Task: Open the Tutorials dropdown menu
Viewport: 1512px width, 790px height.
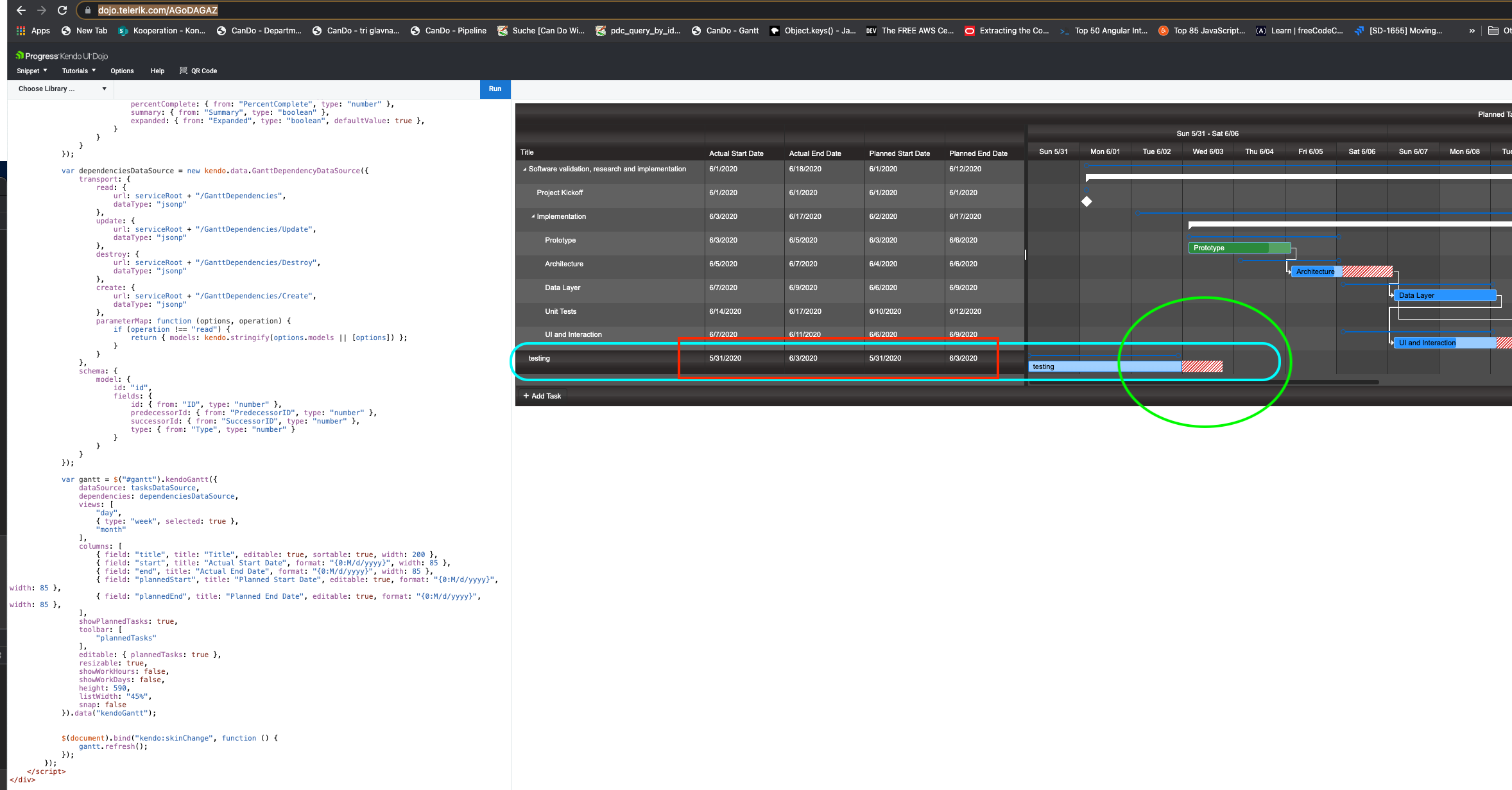Action: pos(78,71)
